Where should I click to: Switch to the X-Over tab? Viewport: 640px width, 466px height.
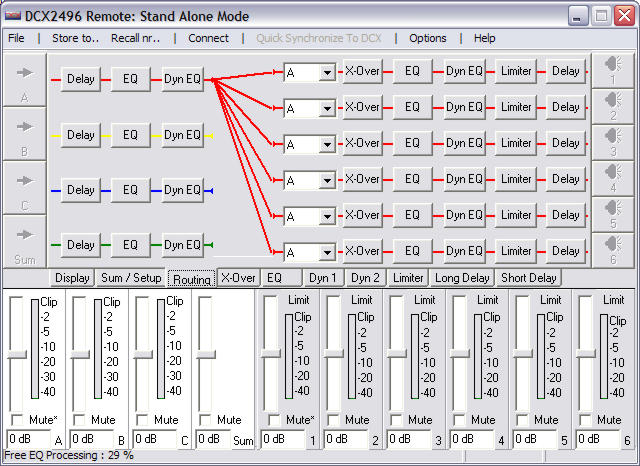point(238,278)
